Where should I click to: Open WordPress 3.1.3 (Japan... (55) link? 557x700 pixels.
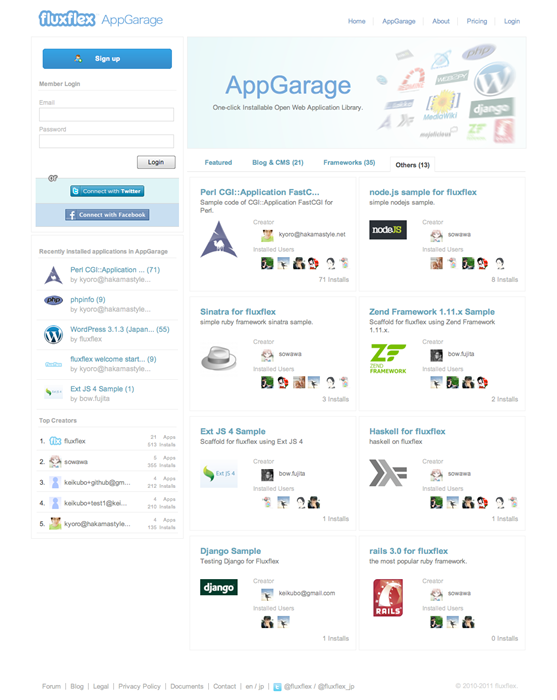pyautogui.click(x=120, y=329)
